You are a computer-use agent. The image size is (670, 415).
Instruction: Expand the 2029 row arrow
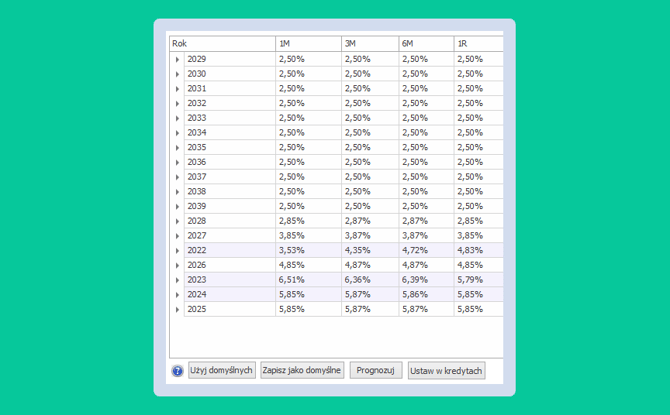point(177,59)
